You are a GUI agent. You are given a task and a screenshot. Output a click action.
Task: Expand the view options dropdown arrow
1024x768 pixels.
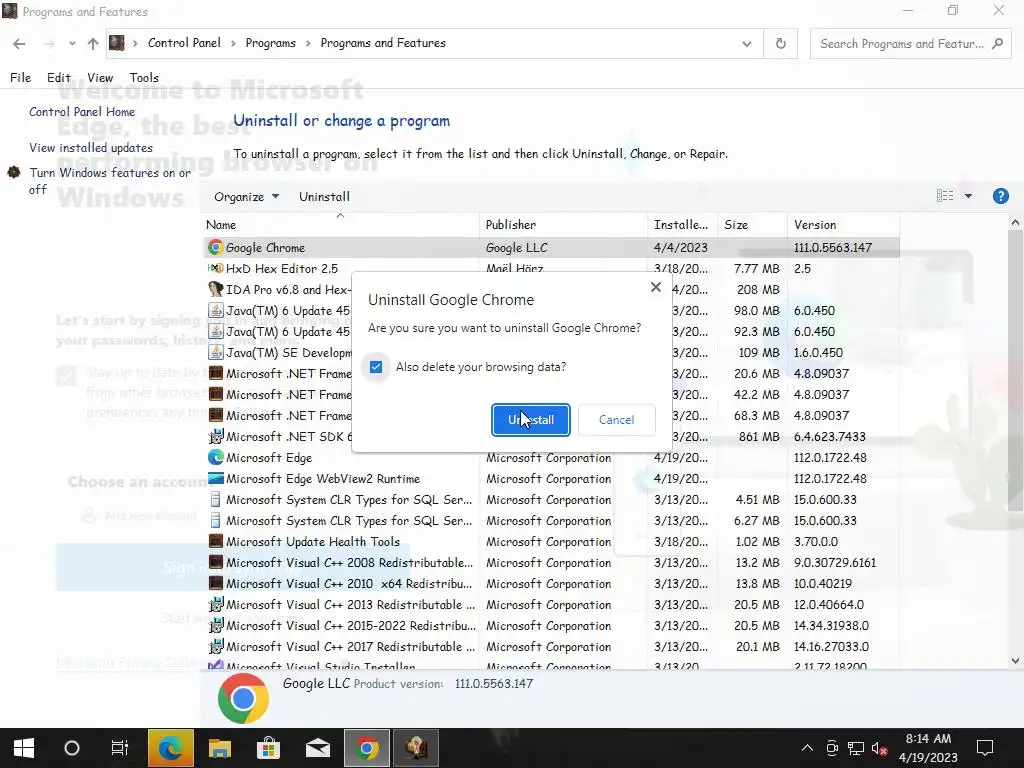point(968,196)
